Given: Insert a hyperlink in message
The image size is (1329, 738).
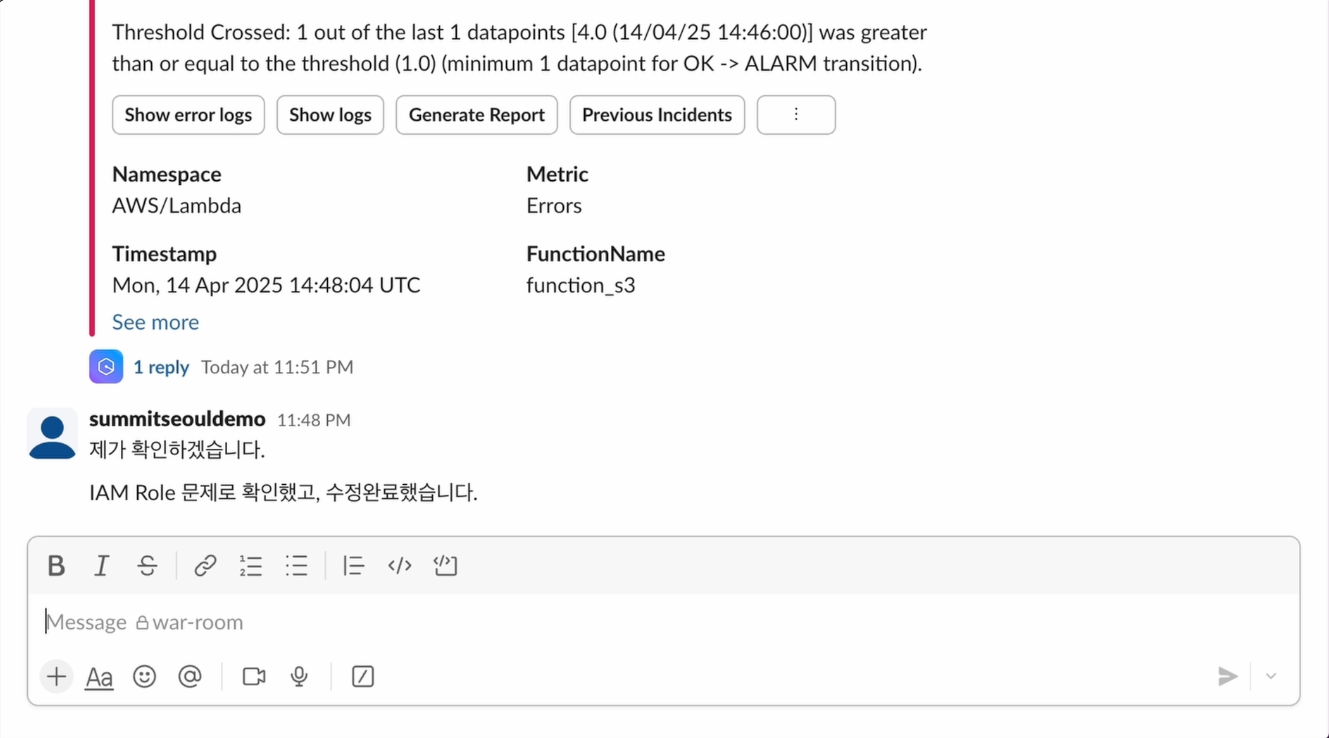Looking at the screenshot, I should tap(205, 566).
